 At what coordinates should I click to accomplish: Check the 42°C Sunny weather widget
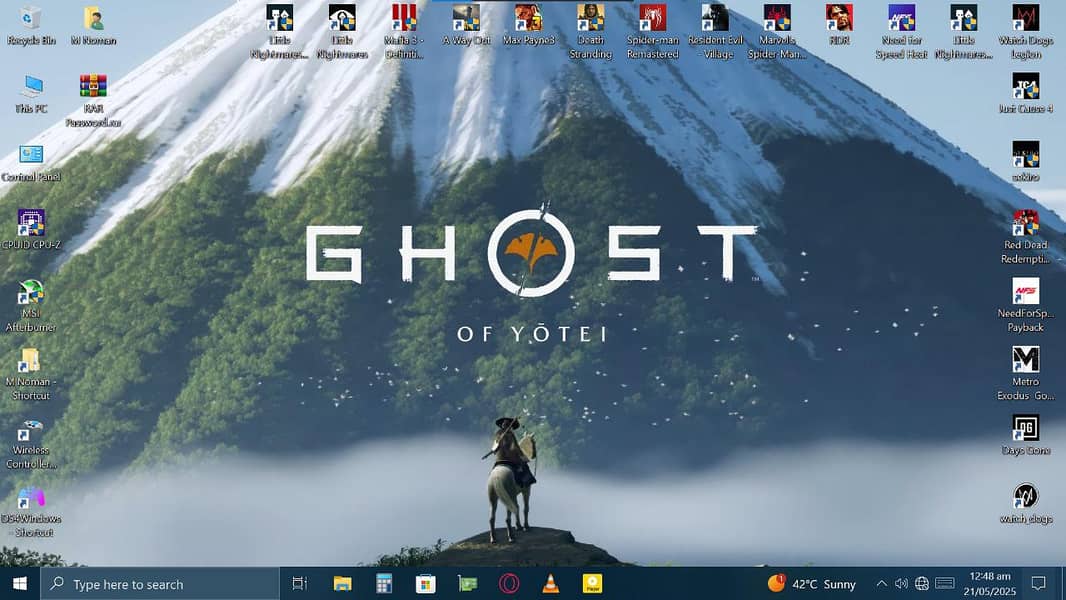coord(810,583)
